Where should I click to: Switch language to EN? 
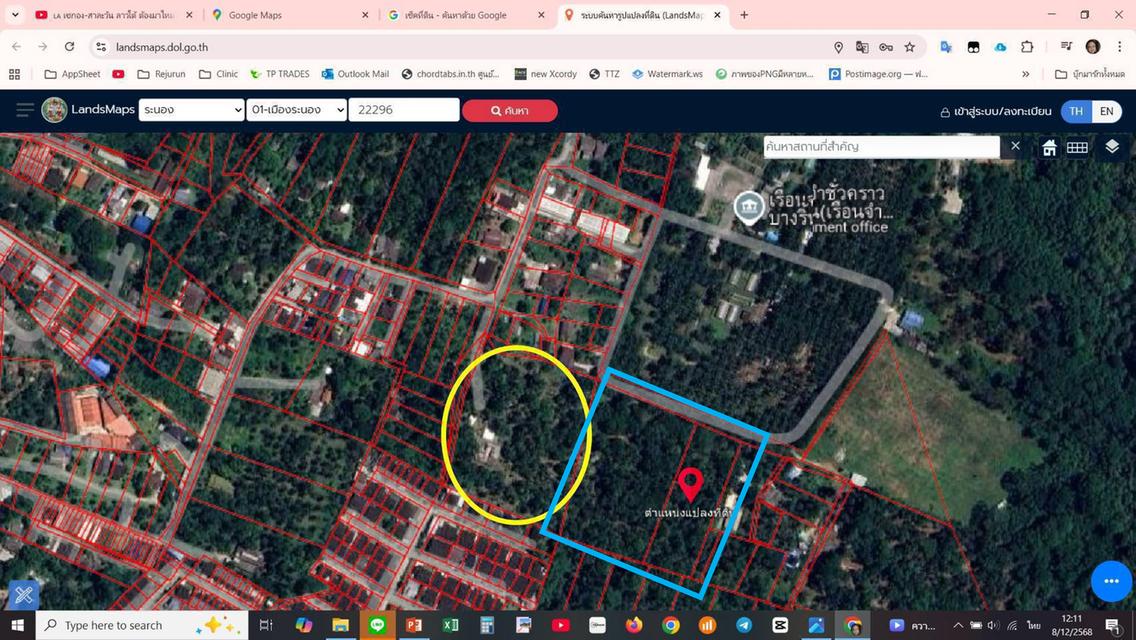point(1107,111)
